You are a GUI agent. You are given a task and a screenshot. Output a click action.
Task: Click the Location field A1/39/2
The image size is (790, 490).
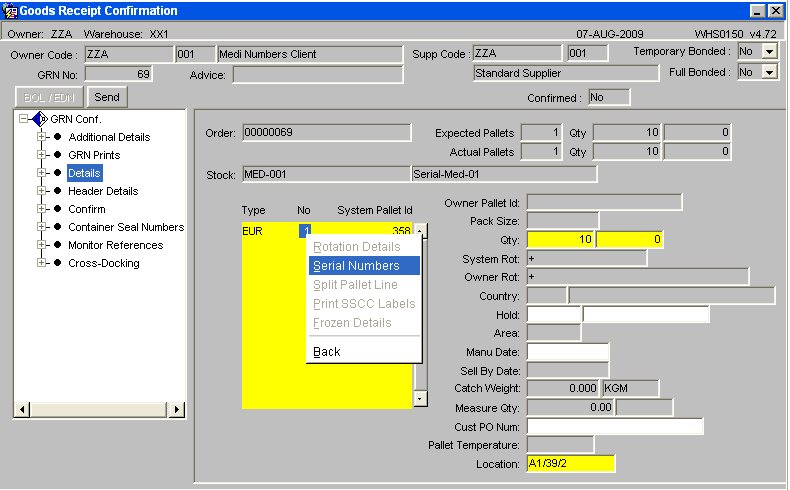click(x=571, y=464)
